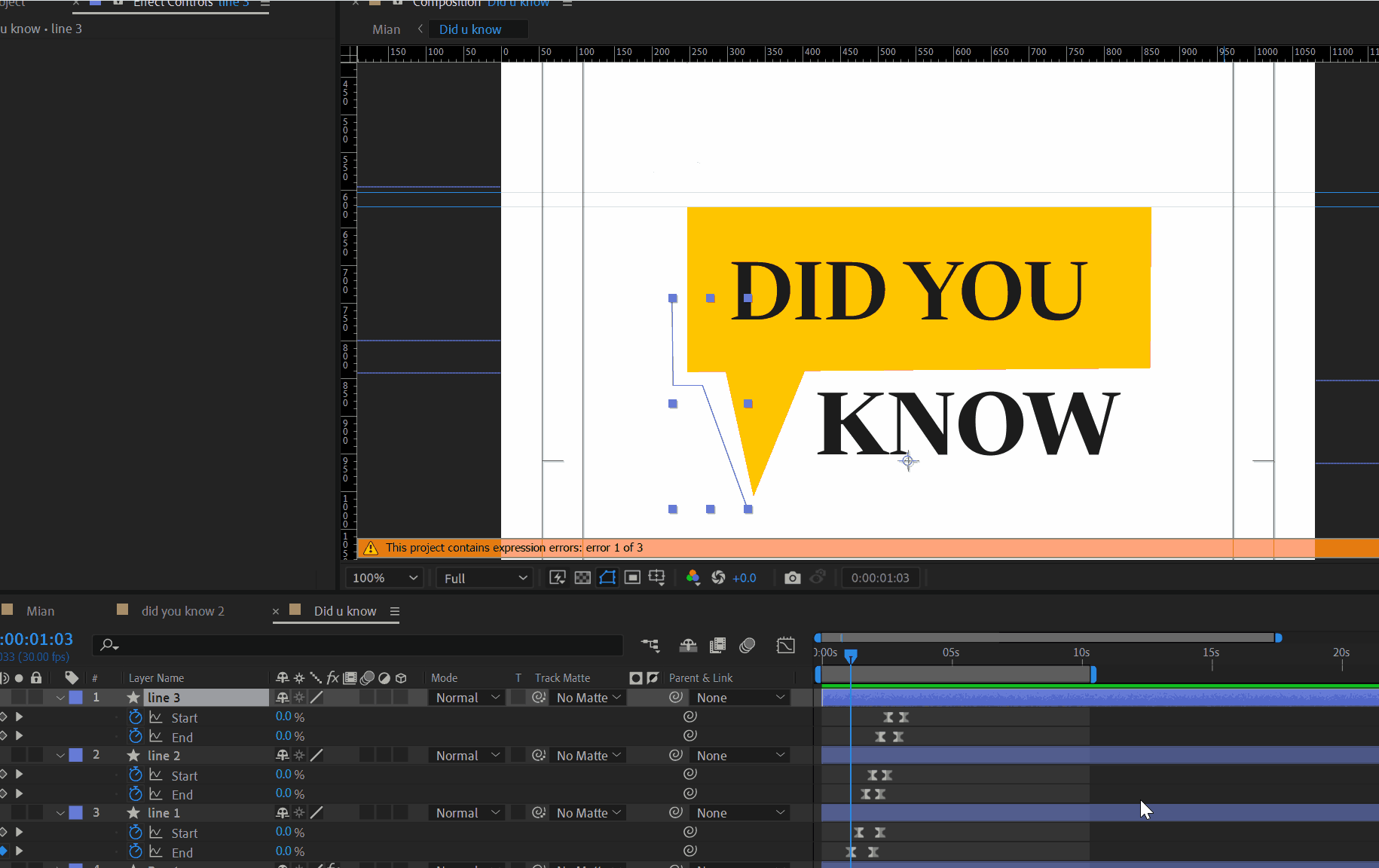Image resolution: width=1379 pixels, height=868 pixels.
Task: Toggle Hide Shy Layers timeline icon
Action: 688,645
